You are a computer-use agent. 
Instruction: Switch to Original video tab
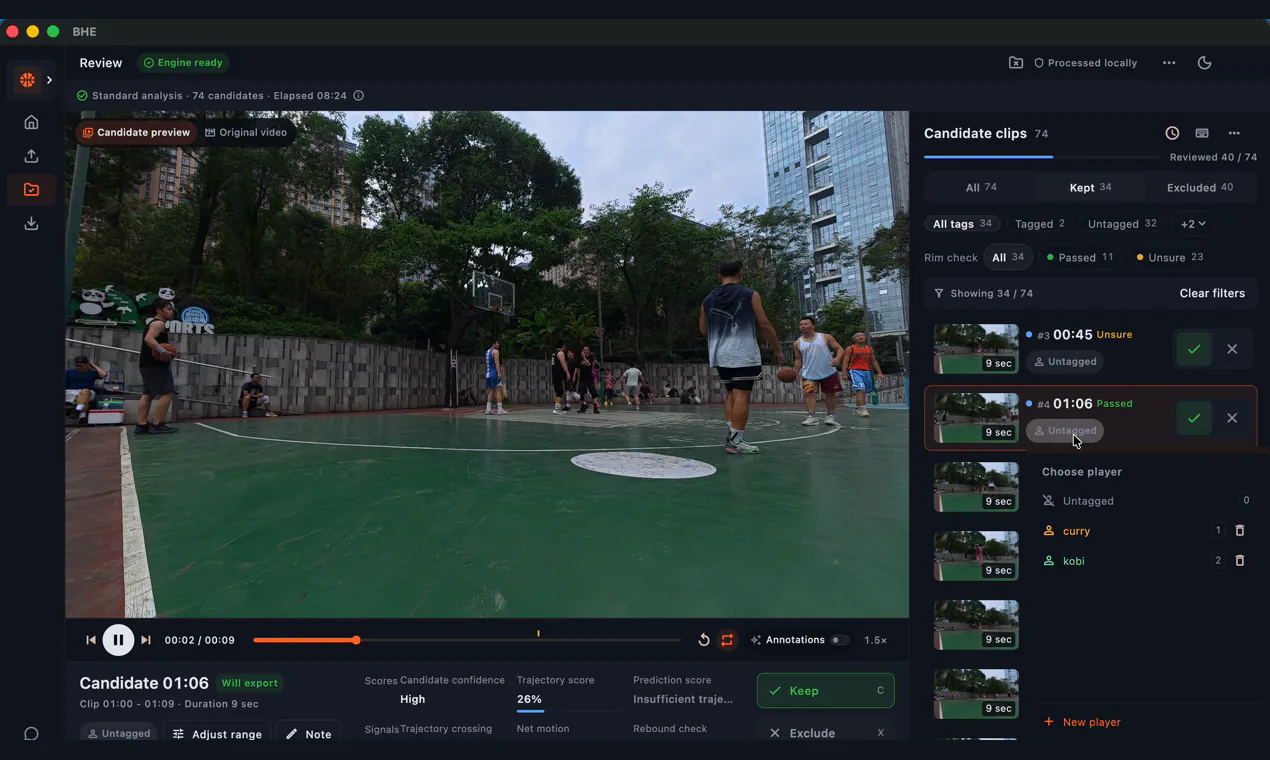tap(245, 132)
